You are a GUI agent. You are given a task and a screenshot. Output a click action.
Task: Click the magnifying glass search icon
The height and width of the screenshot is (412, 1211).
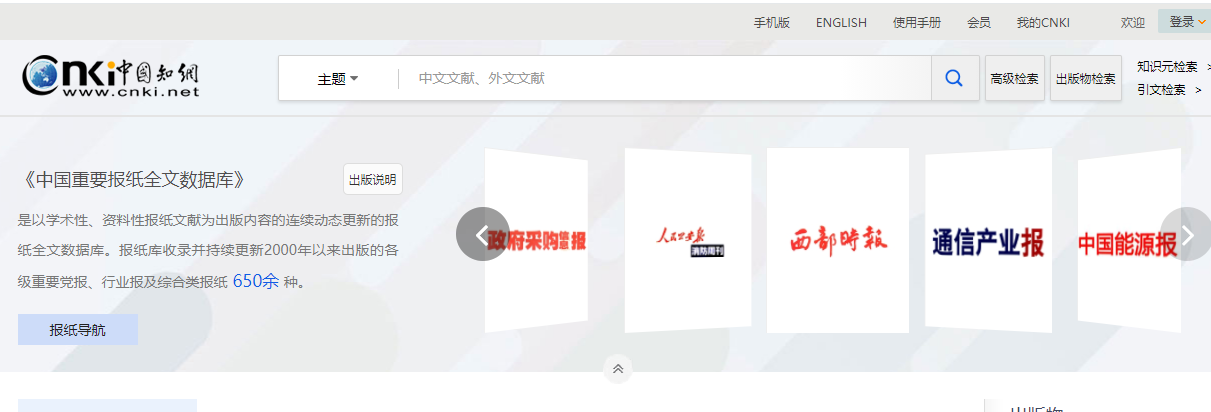tap(954, 78)
